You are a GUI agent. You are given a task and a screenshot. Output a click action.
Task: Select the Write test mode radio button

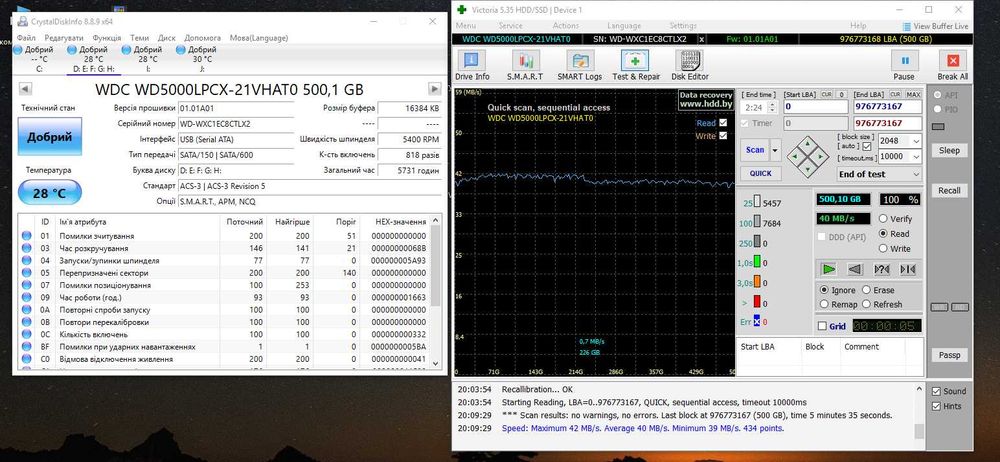coord(883,248)
